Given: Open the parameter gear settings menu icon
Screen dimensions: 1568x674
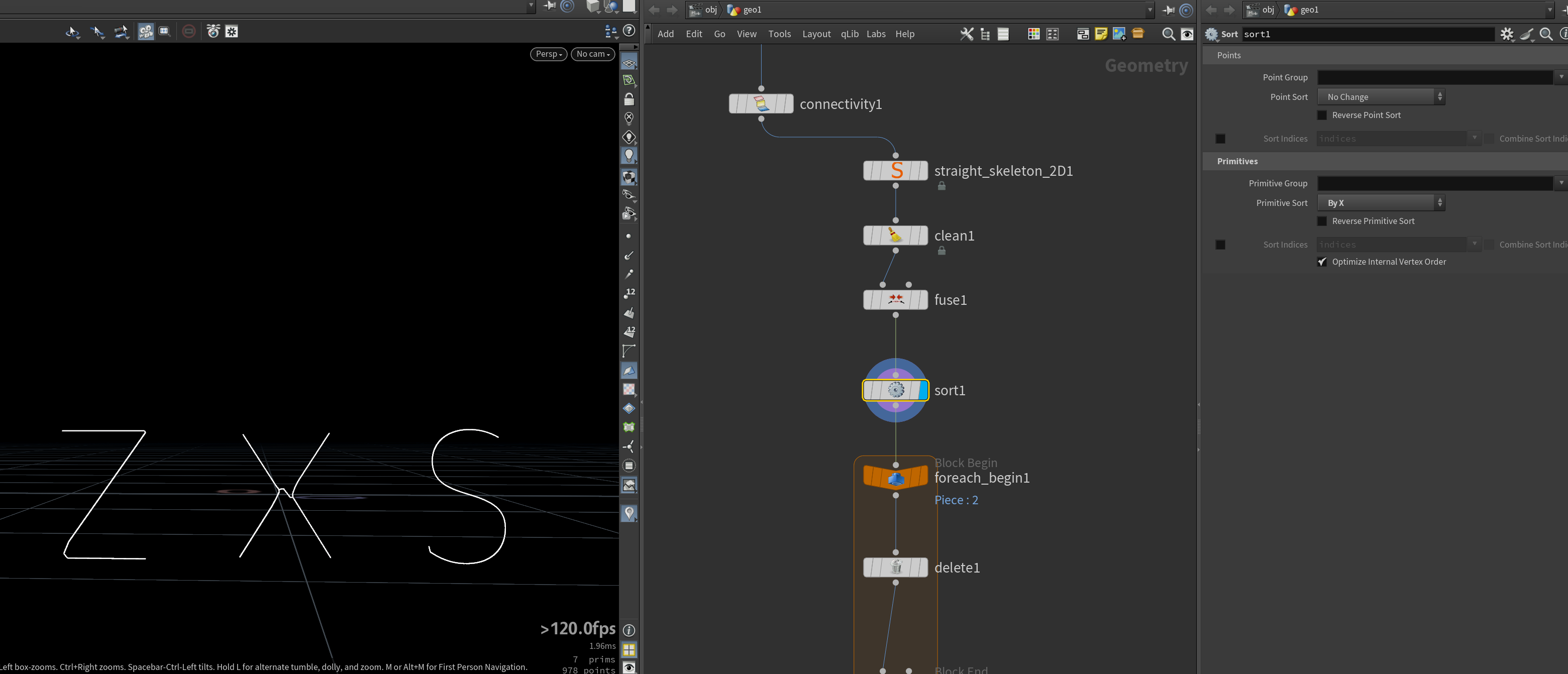Looking at the screenshot, I should (x=1507, y=34).
